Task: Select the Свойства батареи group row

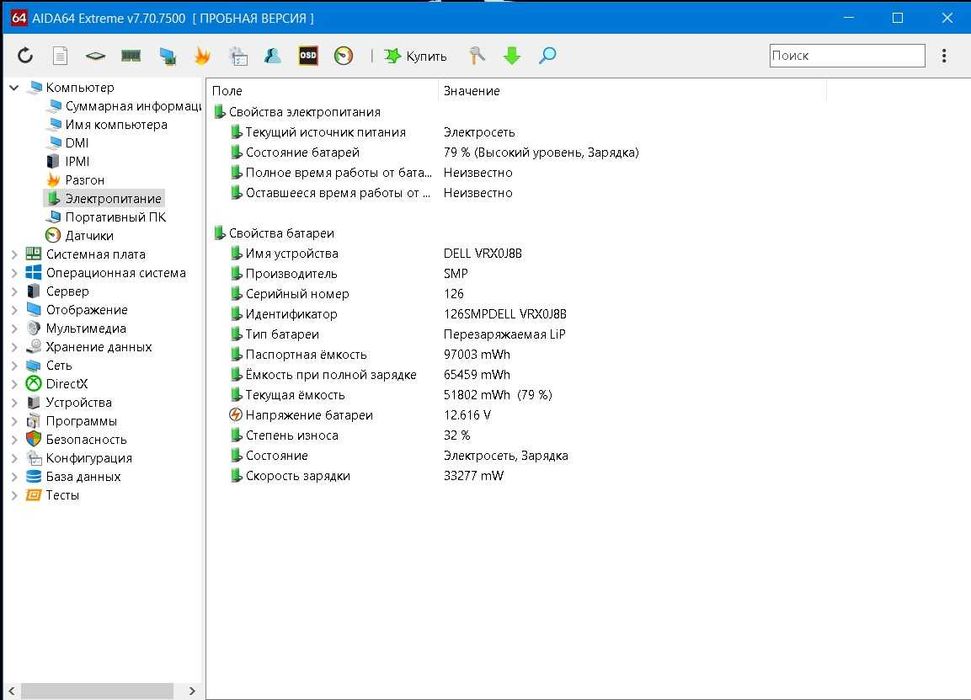Action: [x=274, y=234]
